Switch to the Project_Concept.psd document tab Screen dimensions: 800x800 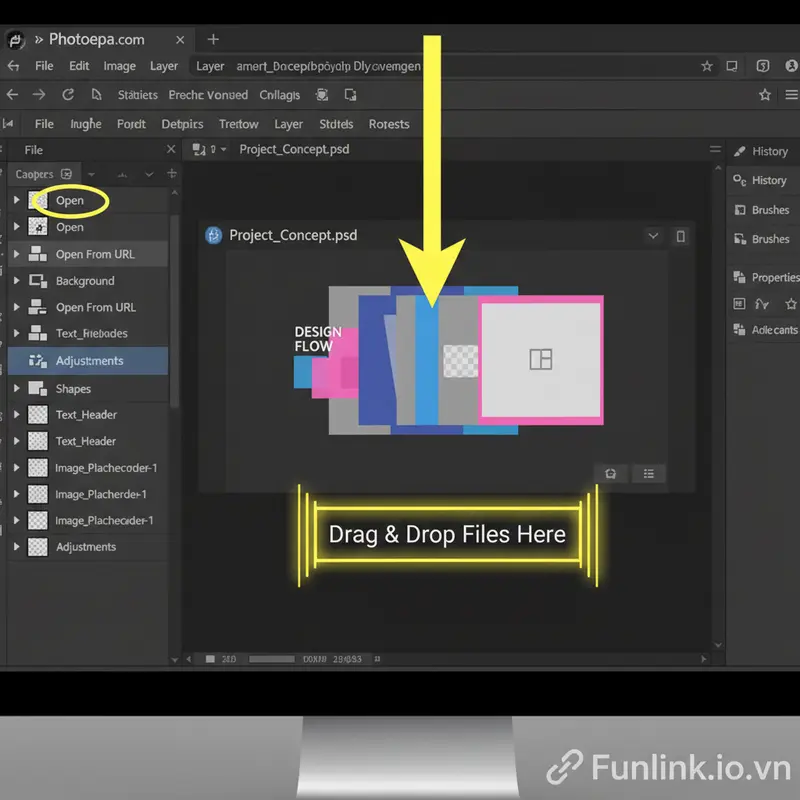point(294,149)
